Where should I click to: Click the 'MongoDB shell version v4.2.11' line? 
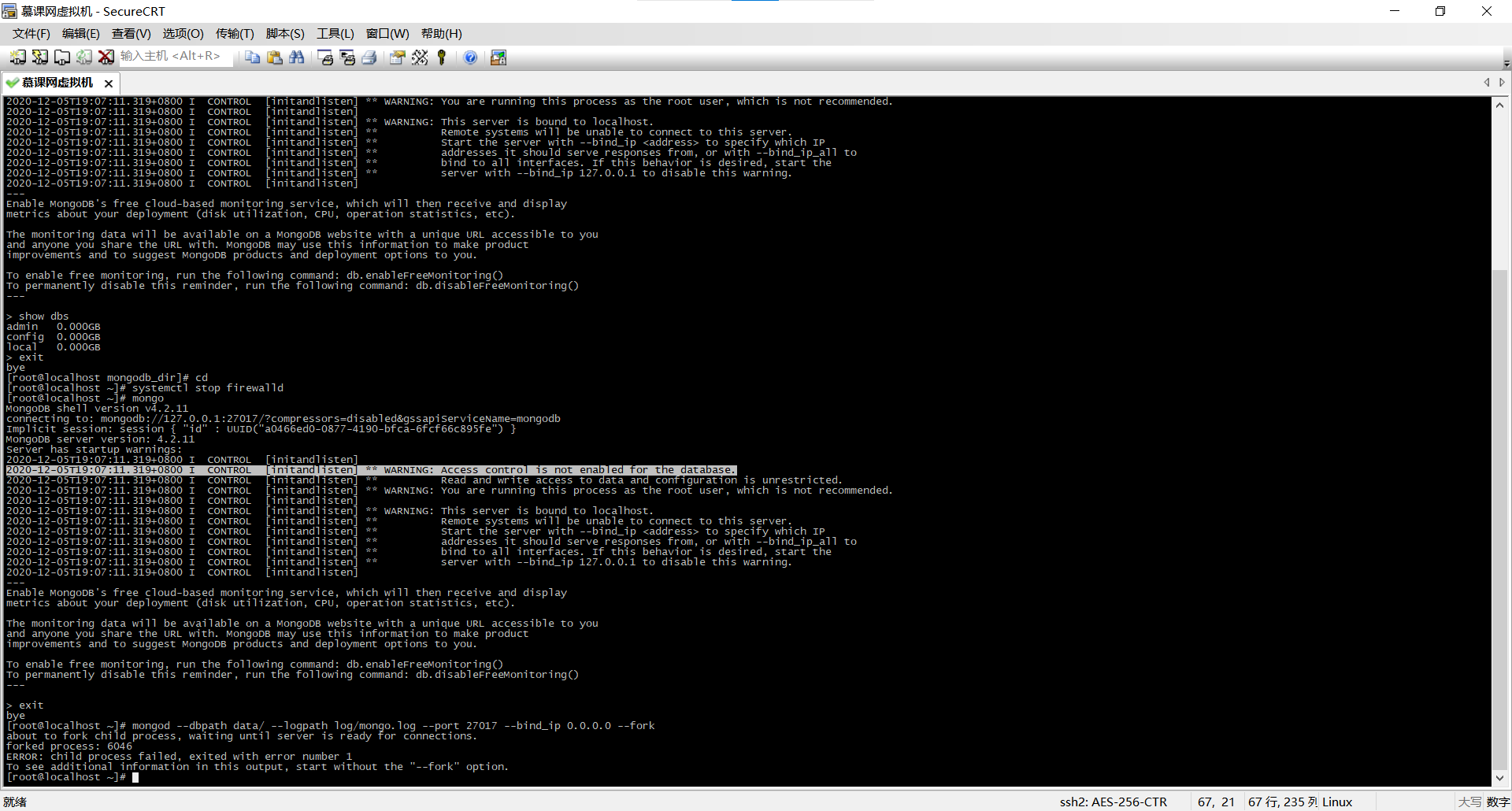click(97, 409)
